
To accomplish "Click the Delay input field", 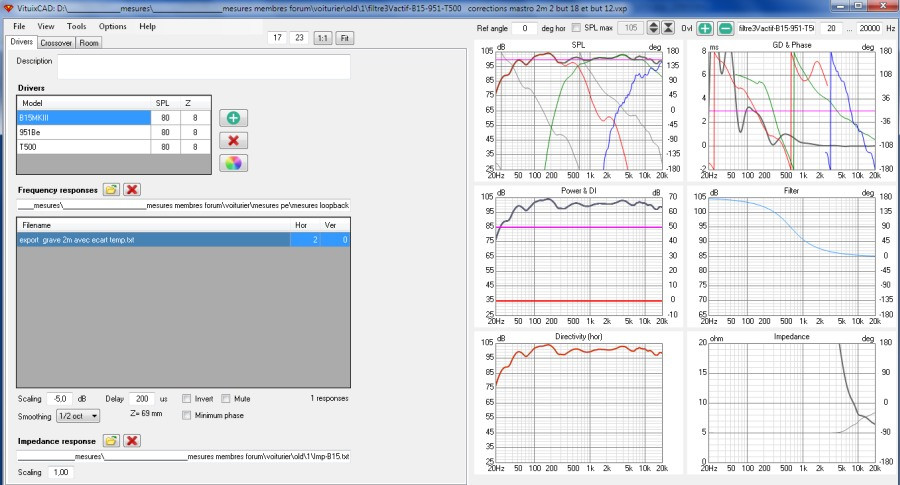I will click(x=142, y=398).
